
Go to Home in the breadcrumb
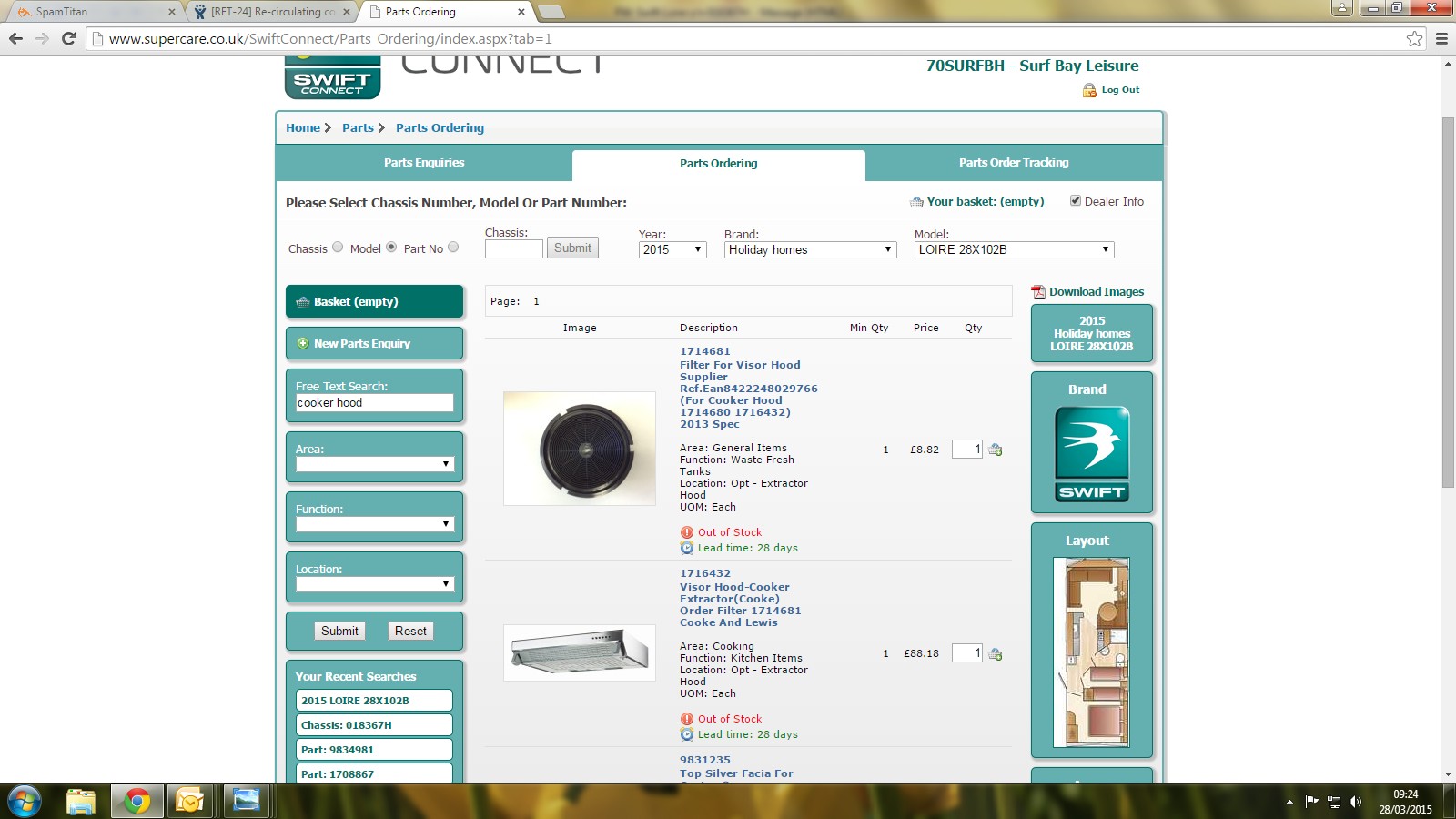tap(303, 128)
